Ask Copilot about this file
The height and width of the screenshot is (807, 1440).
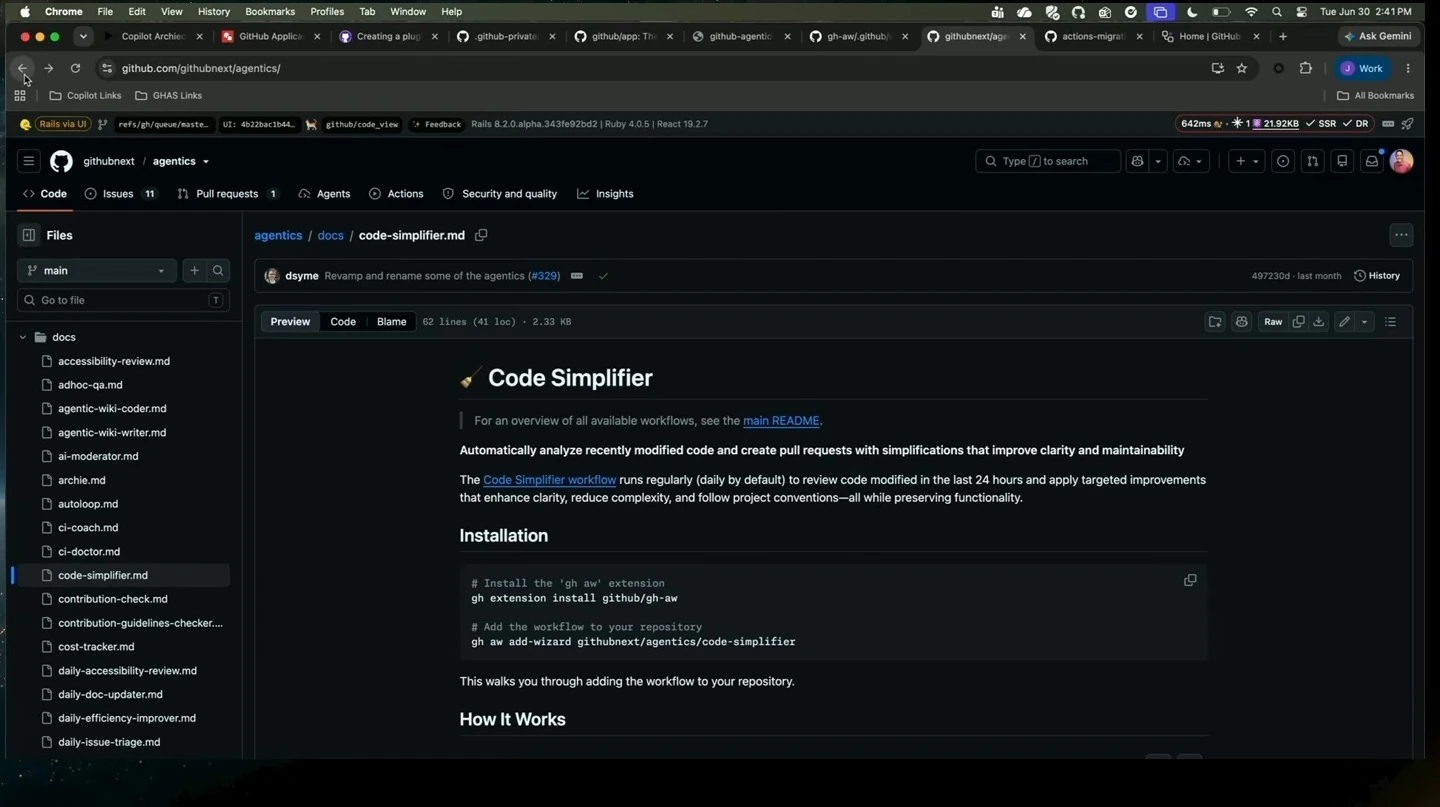(x=1242, y=322)
